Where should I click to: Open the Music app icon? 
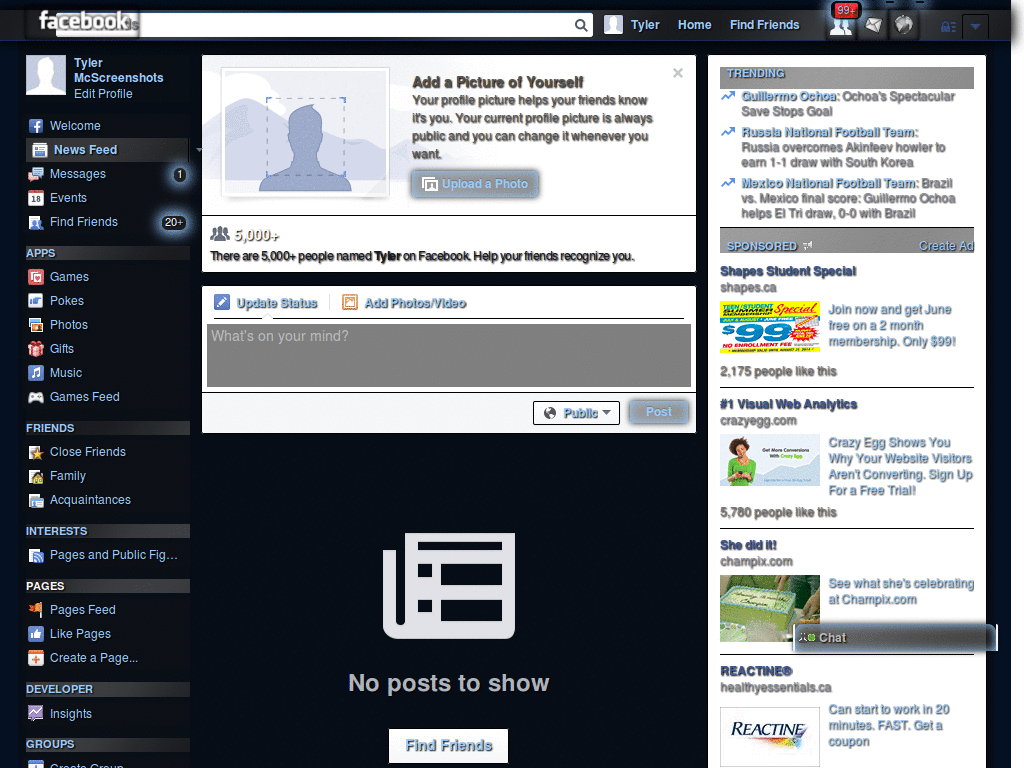(36, 373)
